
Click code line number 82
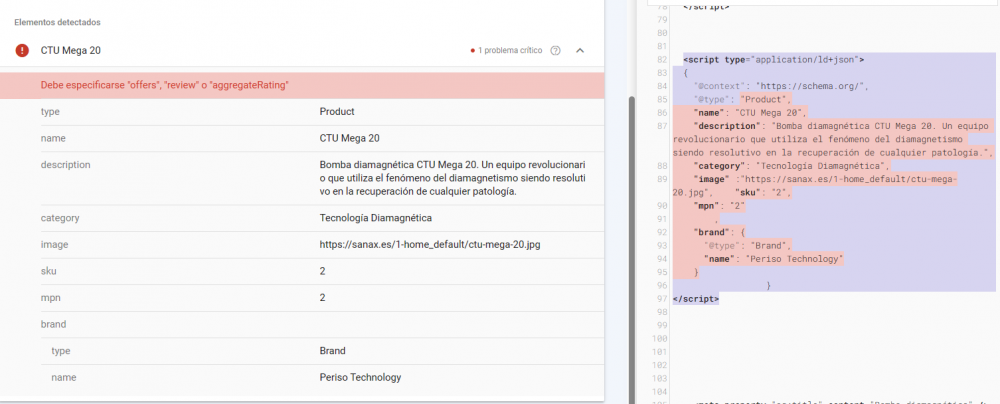pos(661,59)
